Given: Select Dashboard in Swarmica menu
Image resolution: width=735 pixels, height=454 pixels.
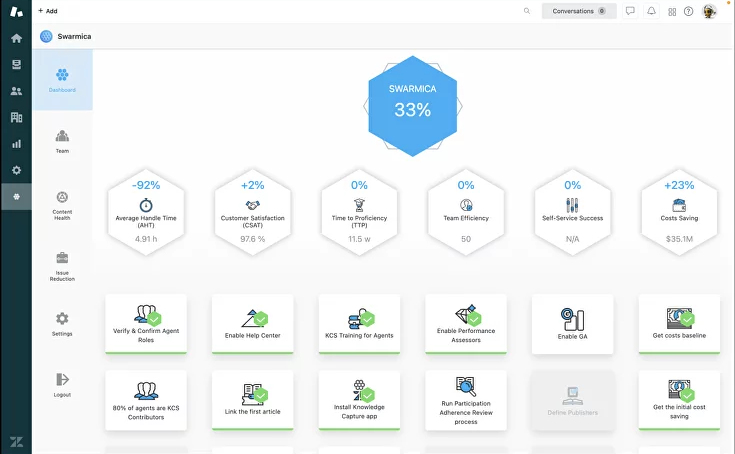Looking at the screenshot, I should 62,80.
